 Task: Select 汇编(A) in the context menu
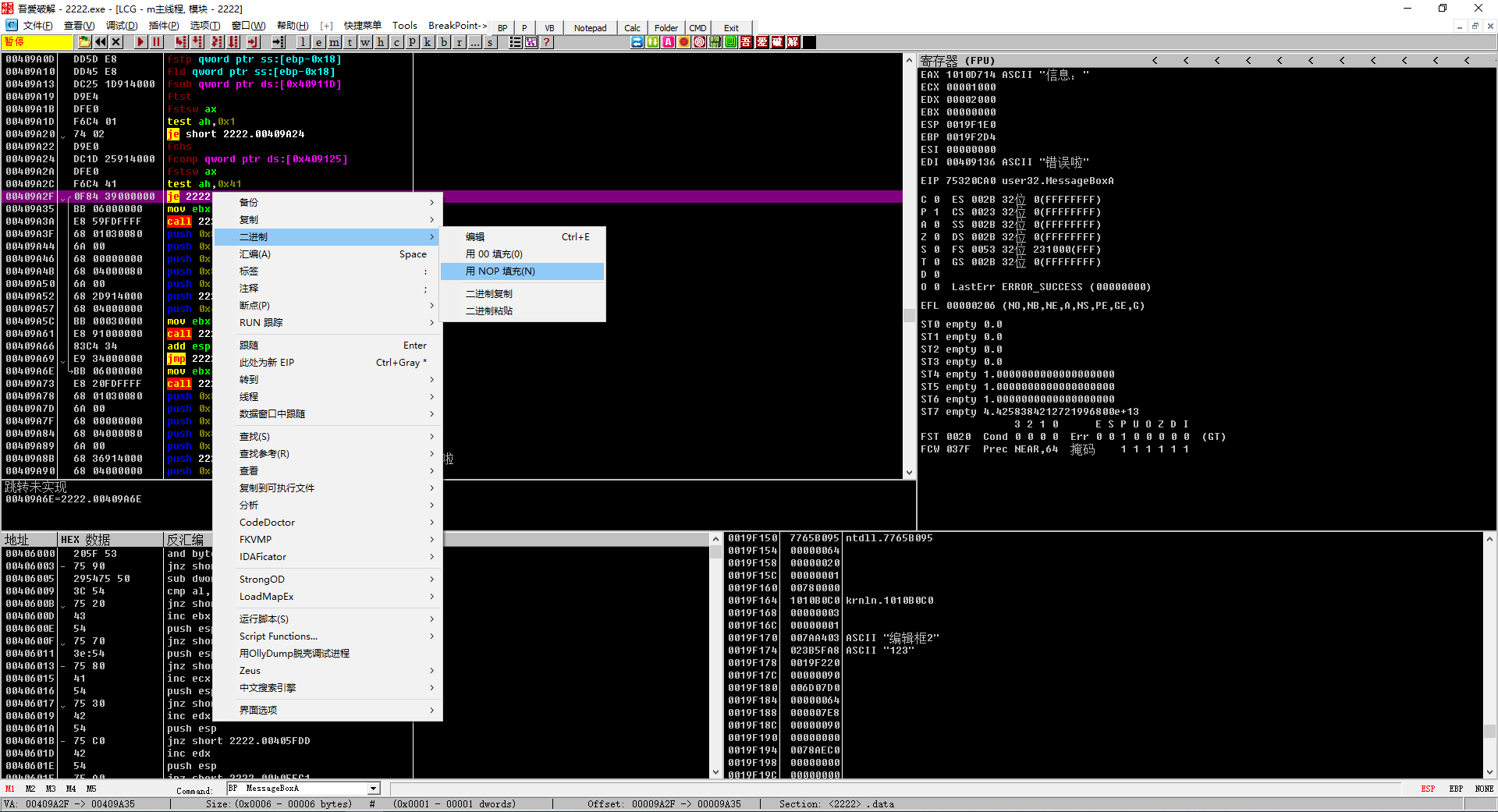click(x=328, y=254)
